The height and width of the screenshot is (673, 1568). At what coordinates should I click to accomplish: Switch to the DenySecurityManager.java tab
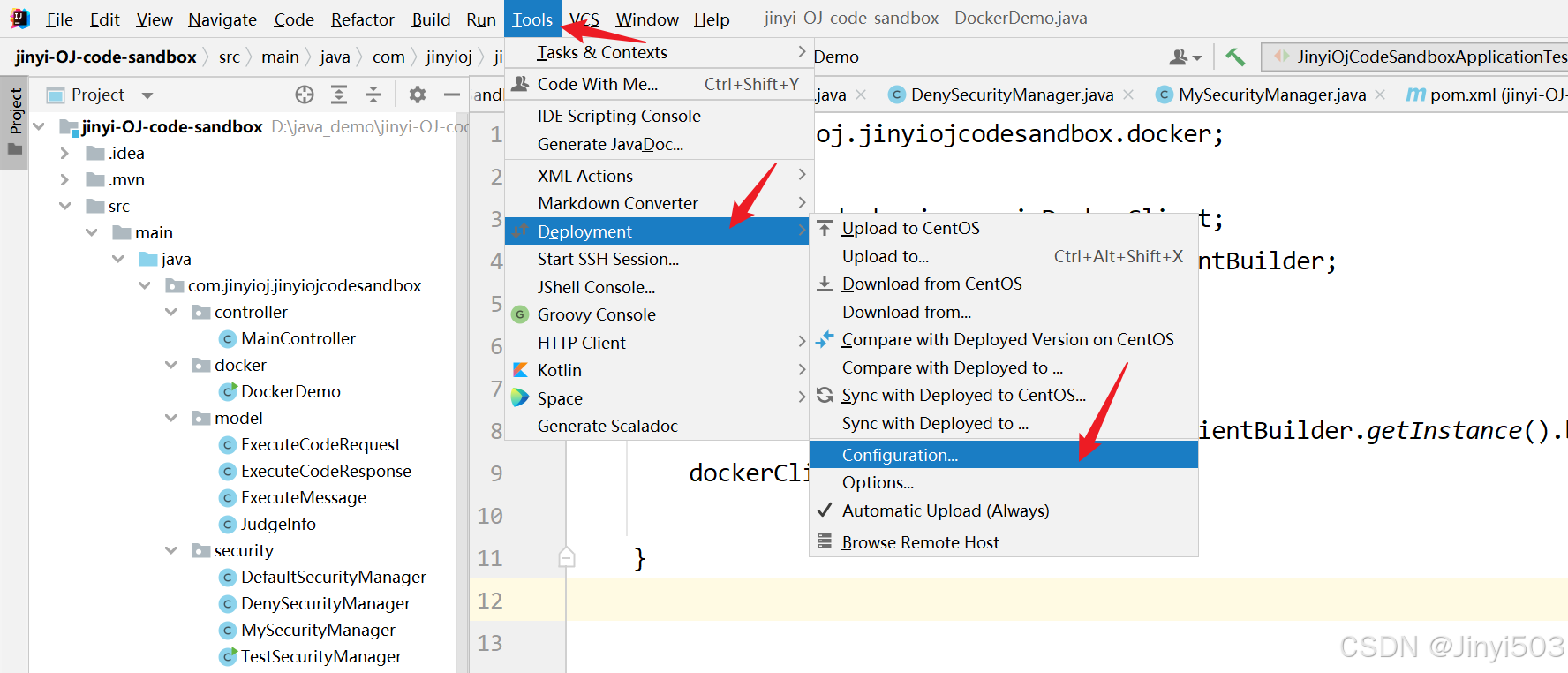[1012, 95]
